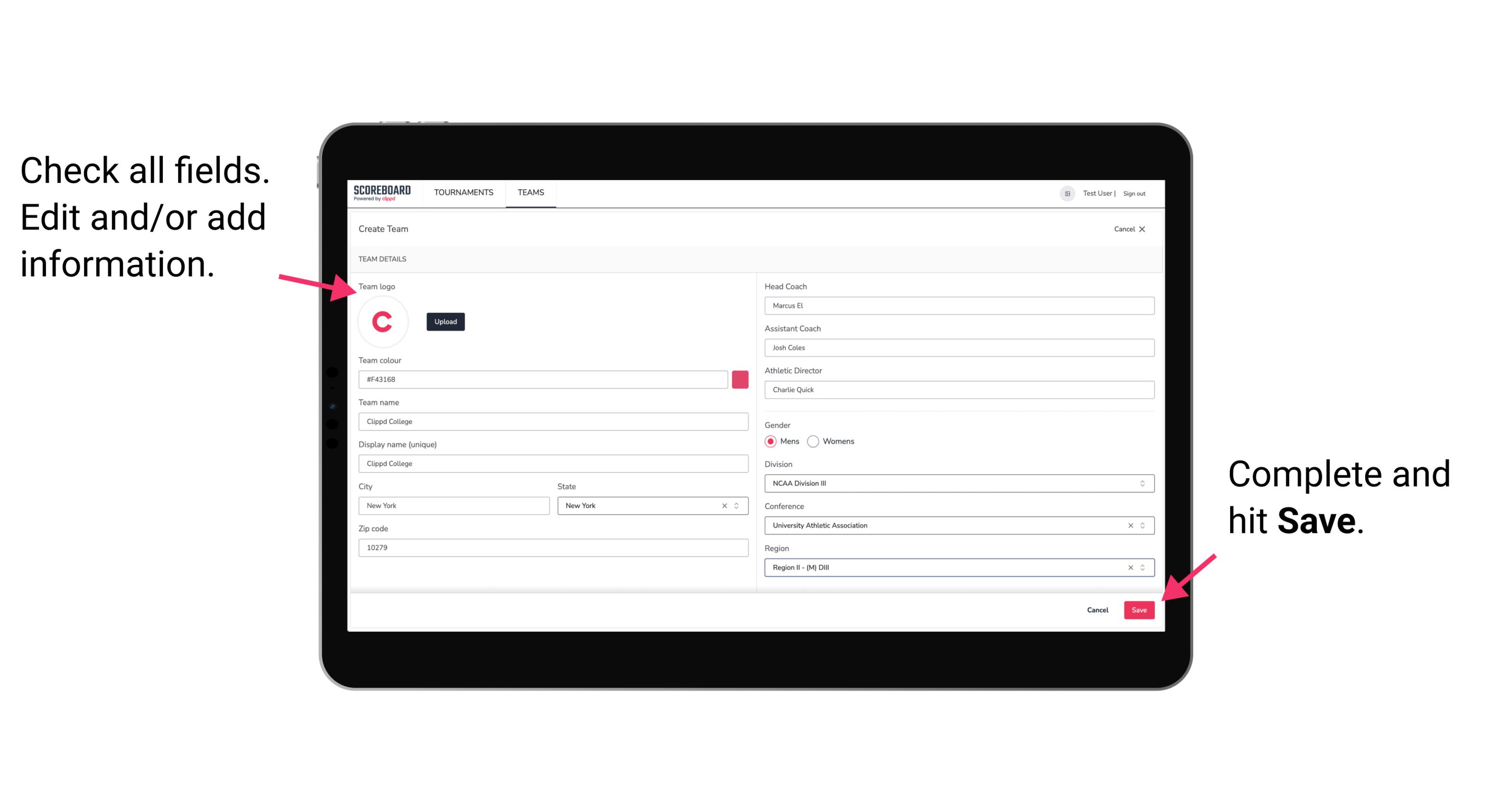
Task: Click the red color swatch next to team colour
Action: point(742,380)
